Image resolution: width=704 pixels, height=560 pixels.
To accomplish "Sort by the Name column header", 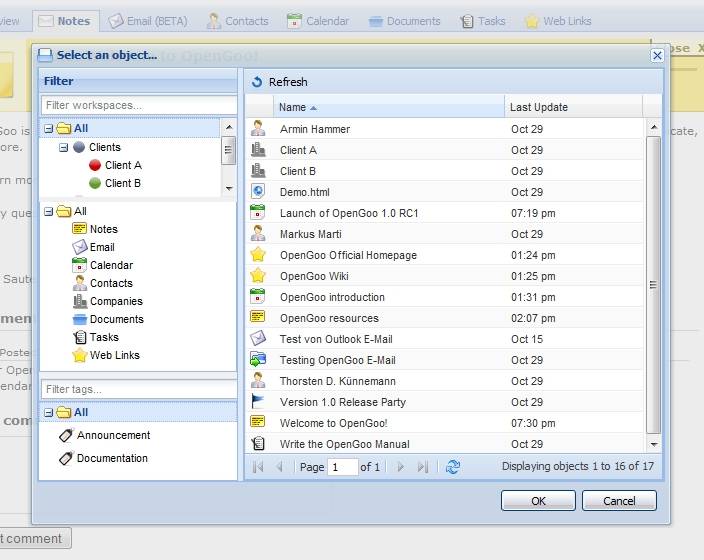I will click(389, 107).
